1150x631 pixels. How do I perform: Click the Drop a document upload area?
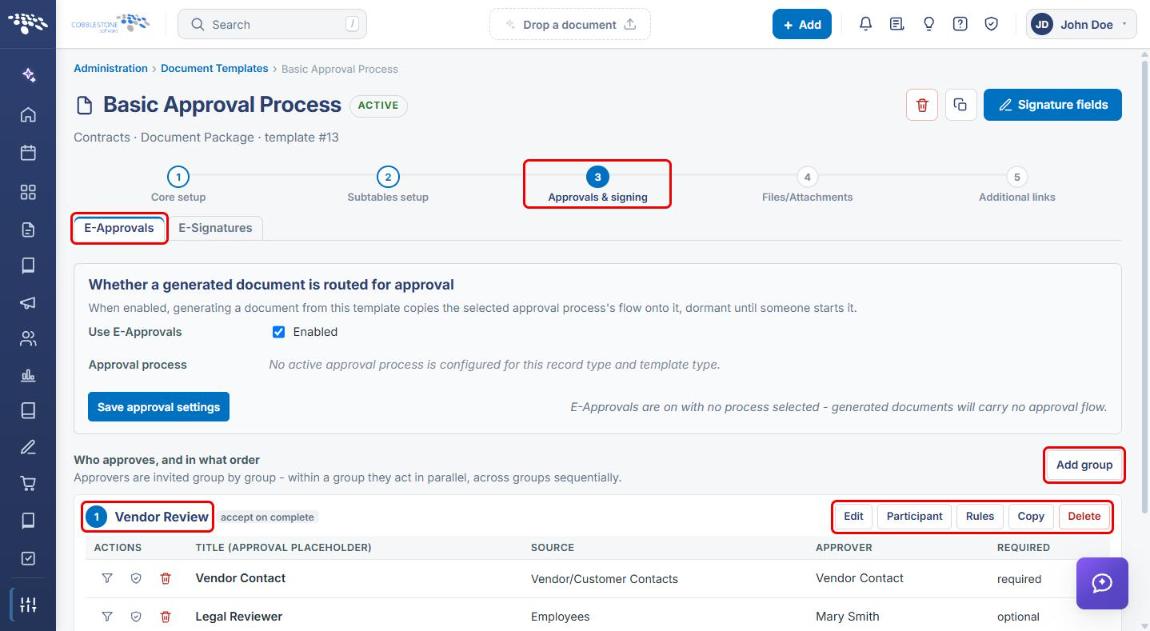(x=570, y=24)
